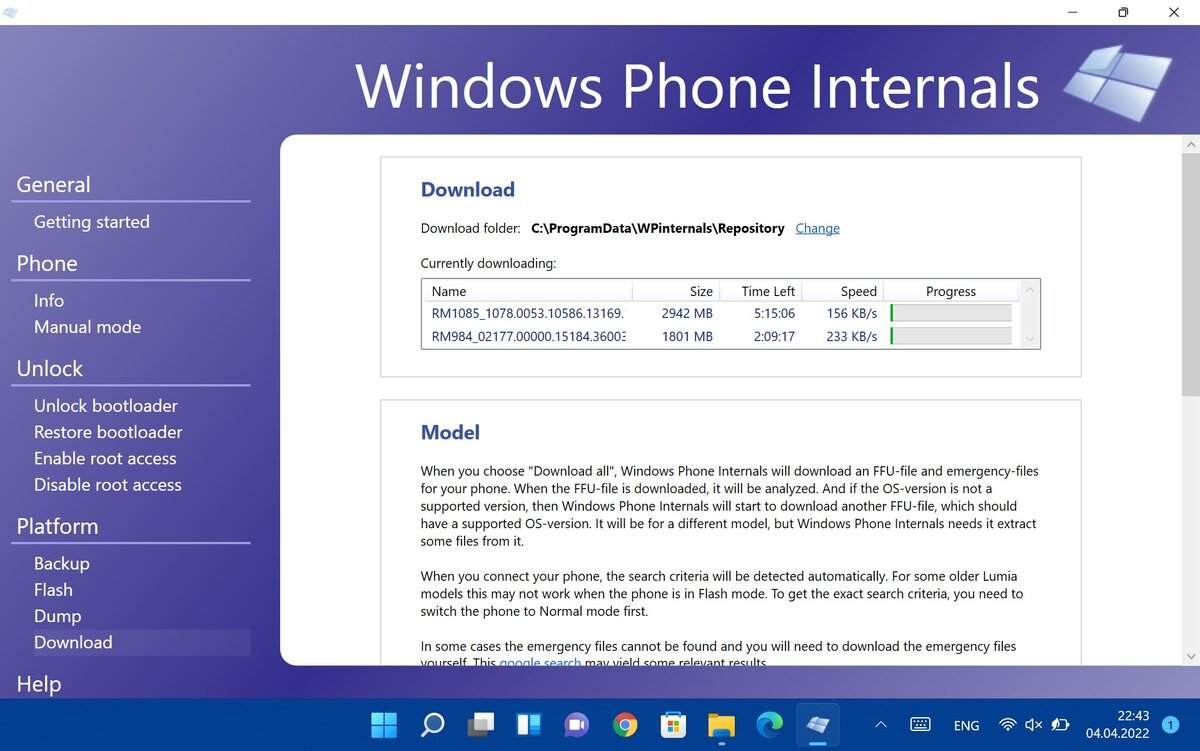Select the RM1085 download row name
1200x751 pixels.
click(x=528, y=313)
